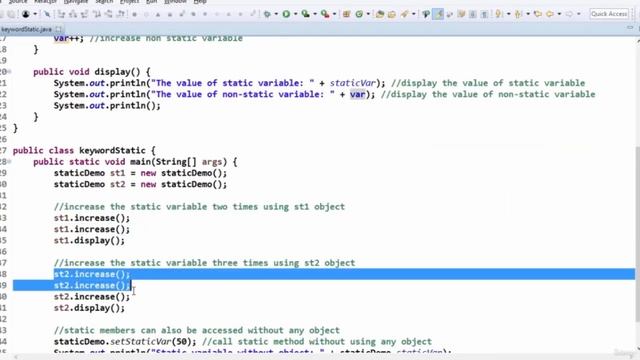Open the Forward history dropdown arrow

tap(578, 14)
